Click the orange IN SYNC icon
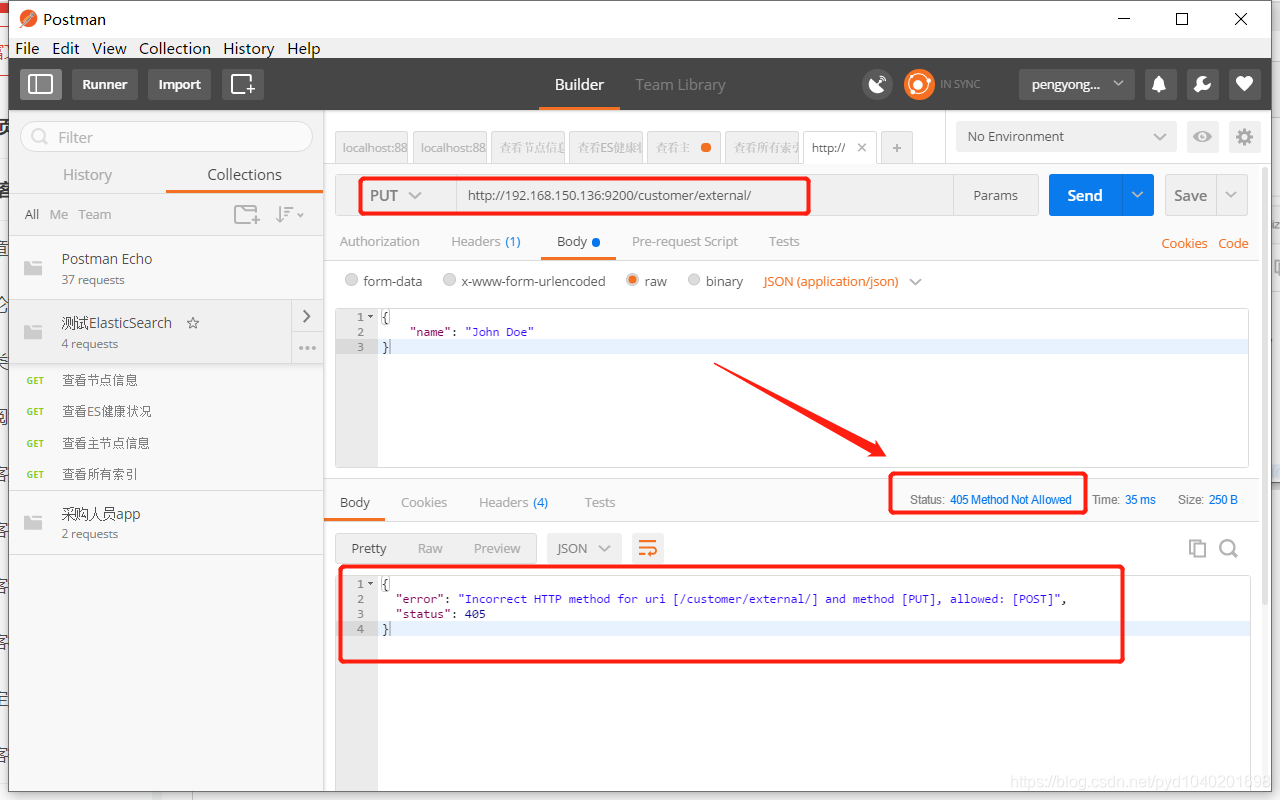 [919, 84]
